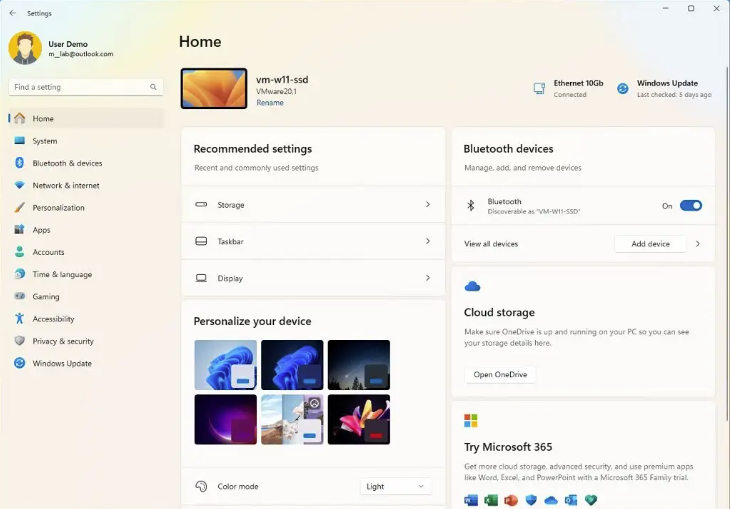730x509 pixels.
Task: Click the Windows Update sync icon at top
Action: [622, 89]
